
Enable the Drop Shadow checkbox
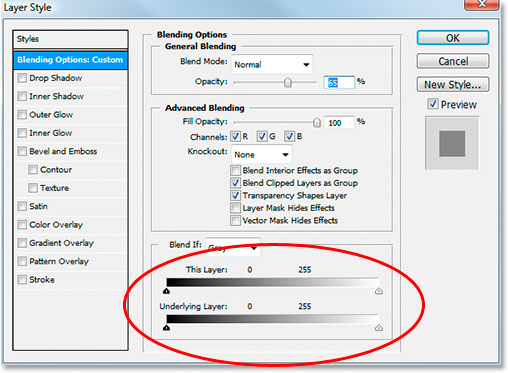tap(22, 78)
